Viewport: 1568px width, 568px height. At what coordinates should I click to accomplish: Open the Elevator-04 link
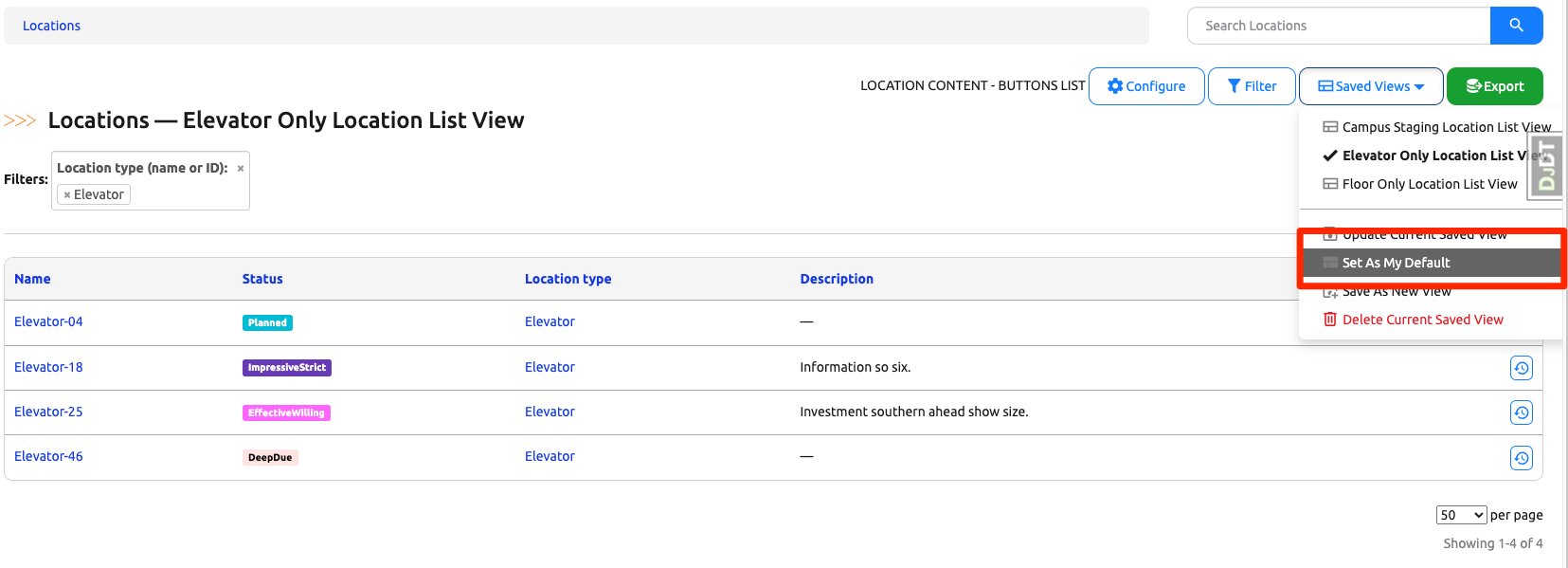click(x=48, y=321)
